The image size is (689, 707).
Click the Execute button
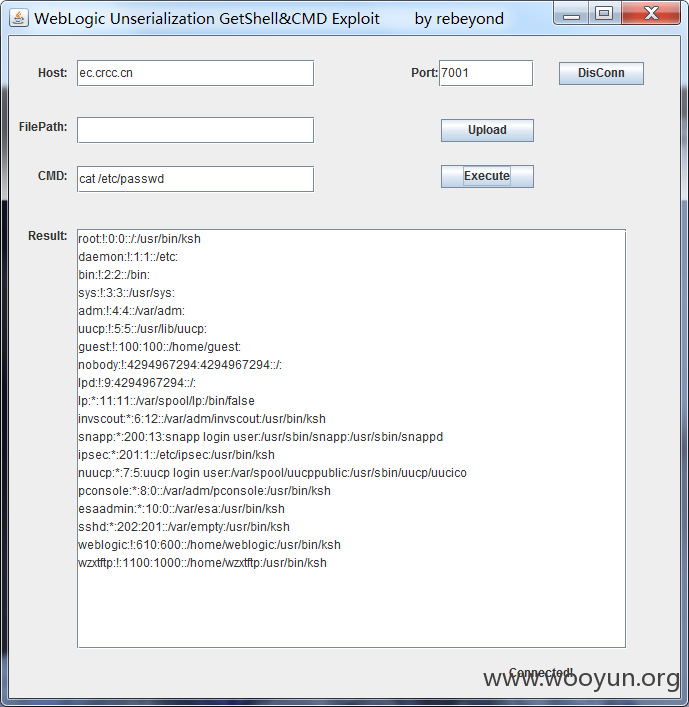(x=487, y=176)
